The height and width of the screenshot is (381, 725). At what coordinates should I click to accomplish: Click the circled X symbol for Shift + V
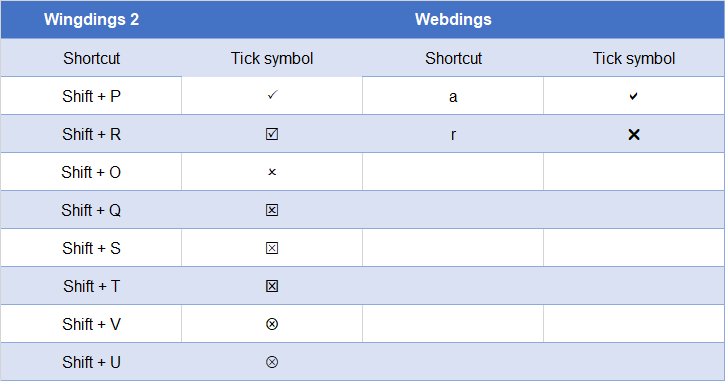[272, 324]
